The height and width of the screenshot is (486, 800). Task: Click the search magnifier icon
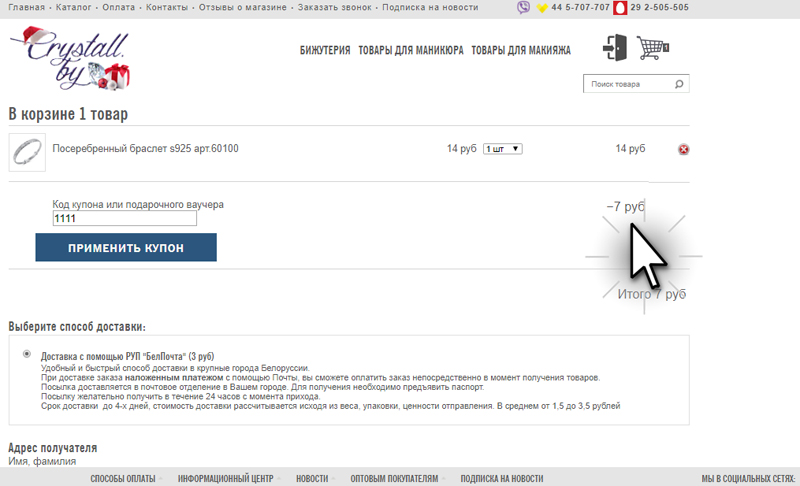click(x=679, y=85)
